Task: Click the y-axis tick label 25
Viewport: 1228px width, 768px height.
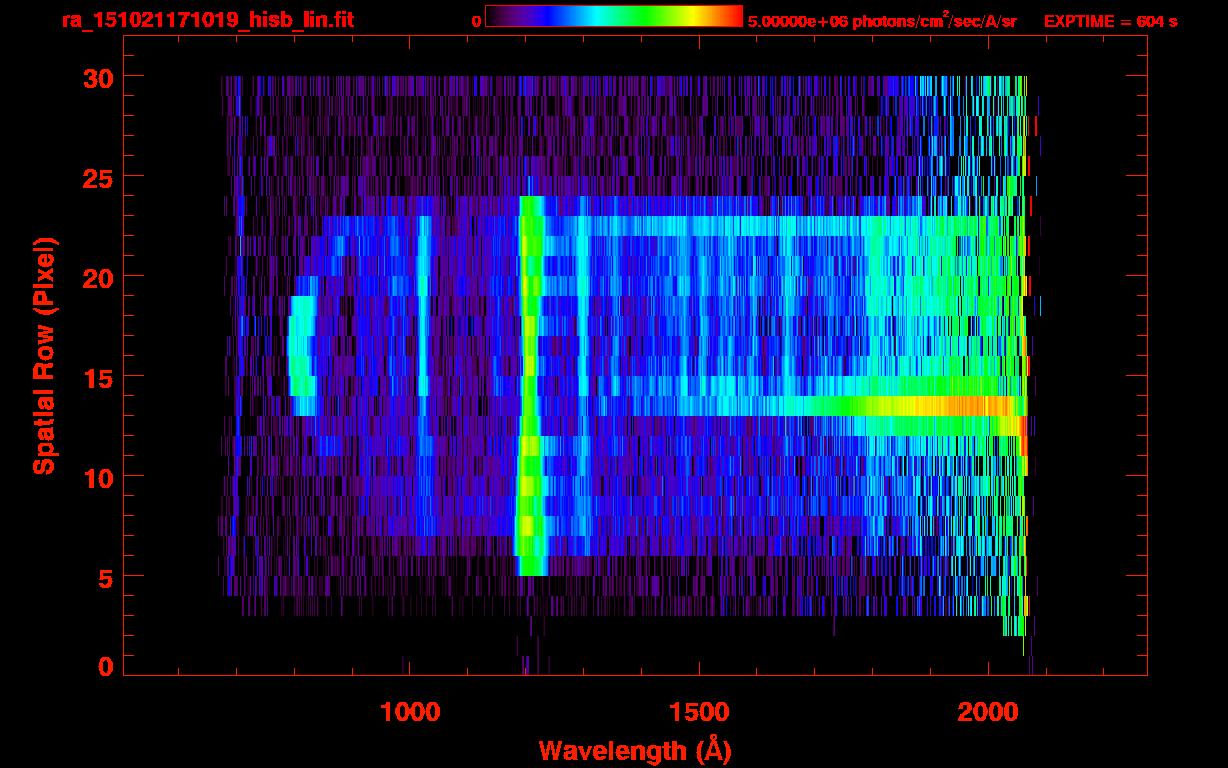Action: [98, 177]
